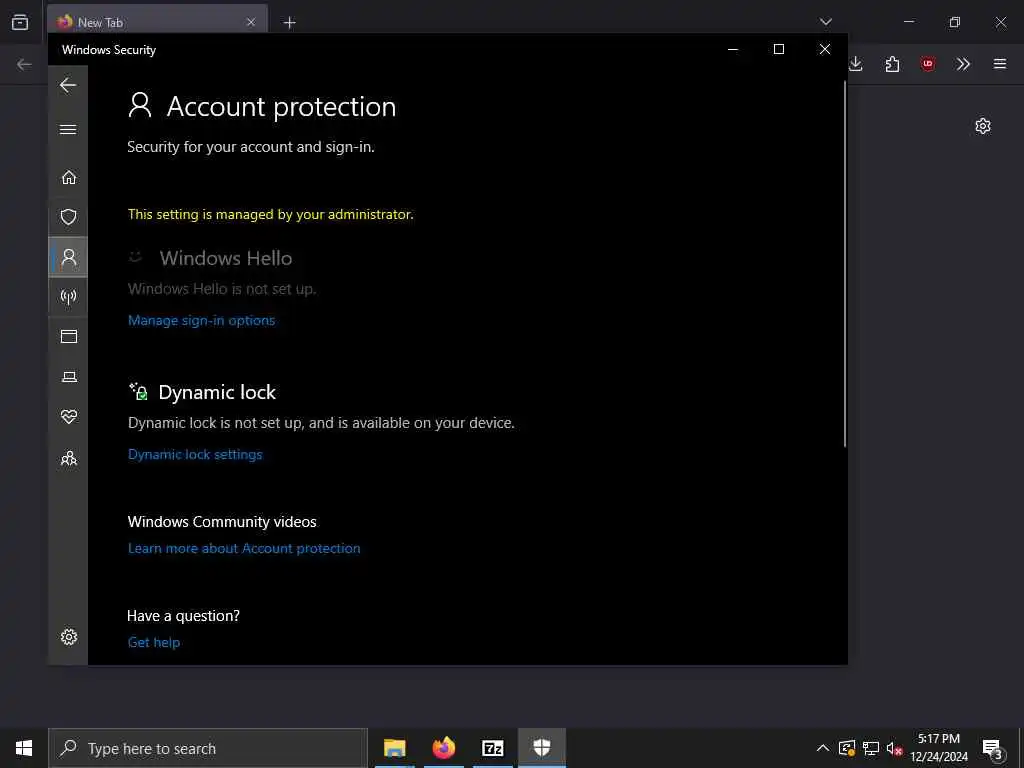Open Firefox downloads panel

[x=856, y=64]
